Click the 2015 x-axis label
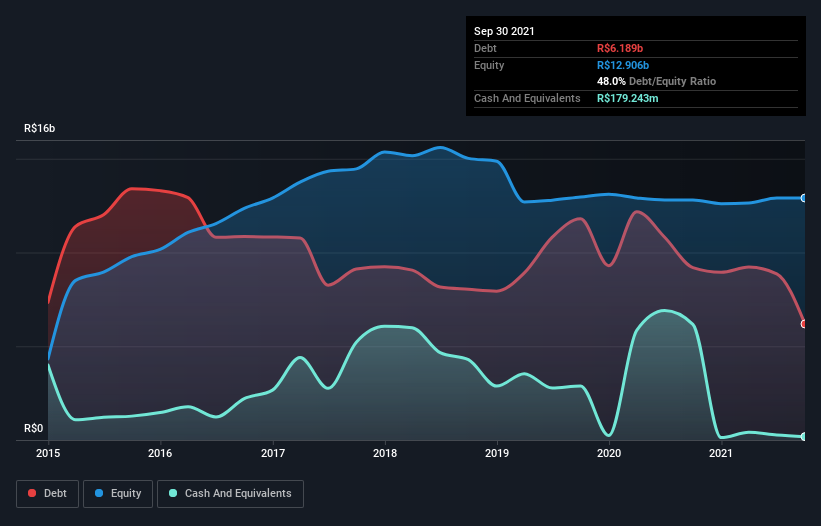This screenshot has width=821, height=526. 48,453
